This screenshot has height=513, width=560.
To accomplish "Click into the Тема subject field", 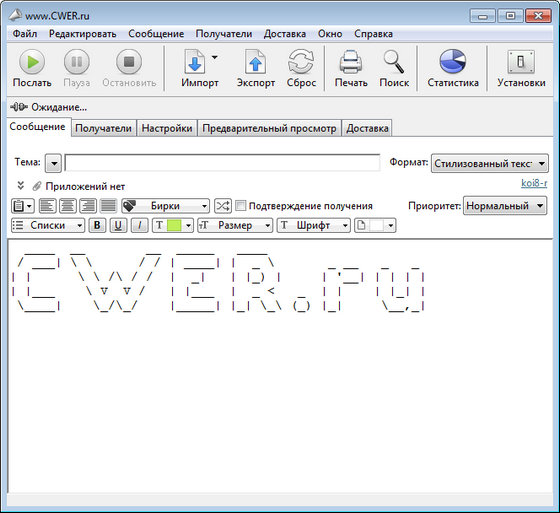I will pos(222,163).
